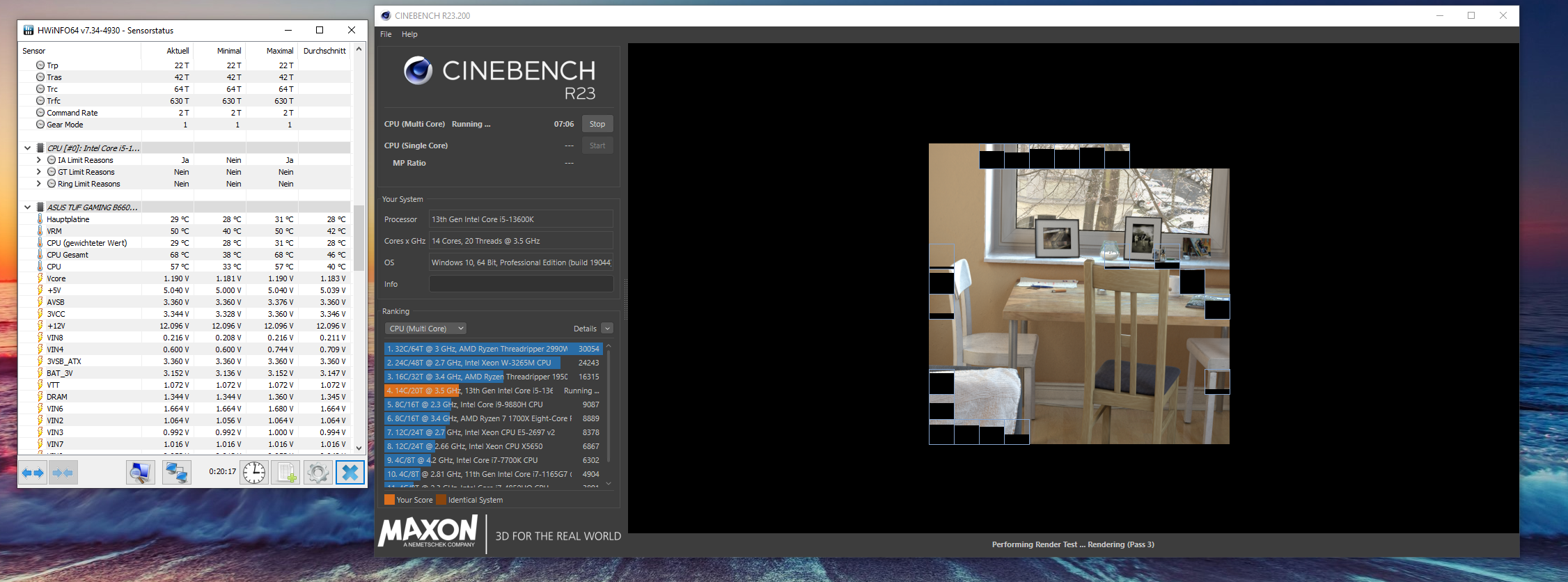Viewport: 1568px width, 582px height.
Task: Click the expand columns arrows icon in HWiNFO
Action: click(32, 473)
